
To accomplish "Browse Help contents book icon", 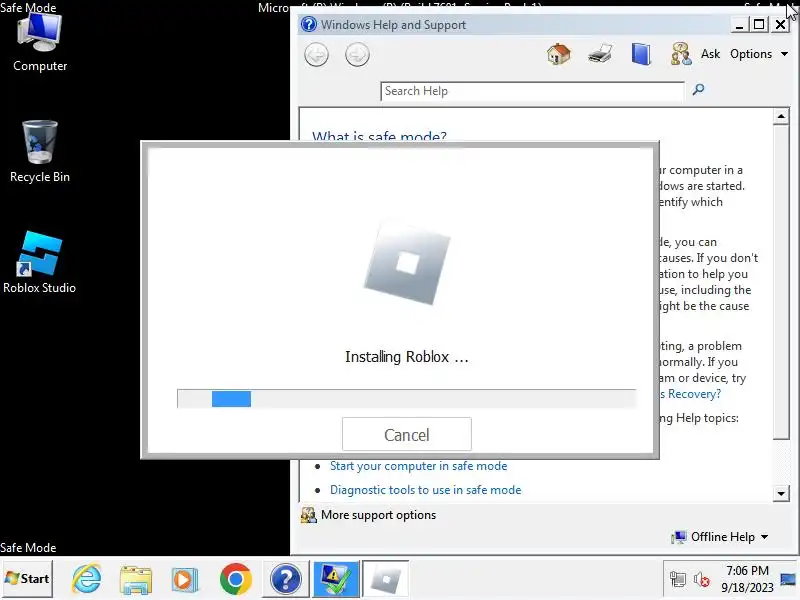I will (641, 54).
